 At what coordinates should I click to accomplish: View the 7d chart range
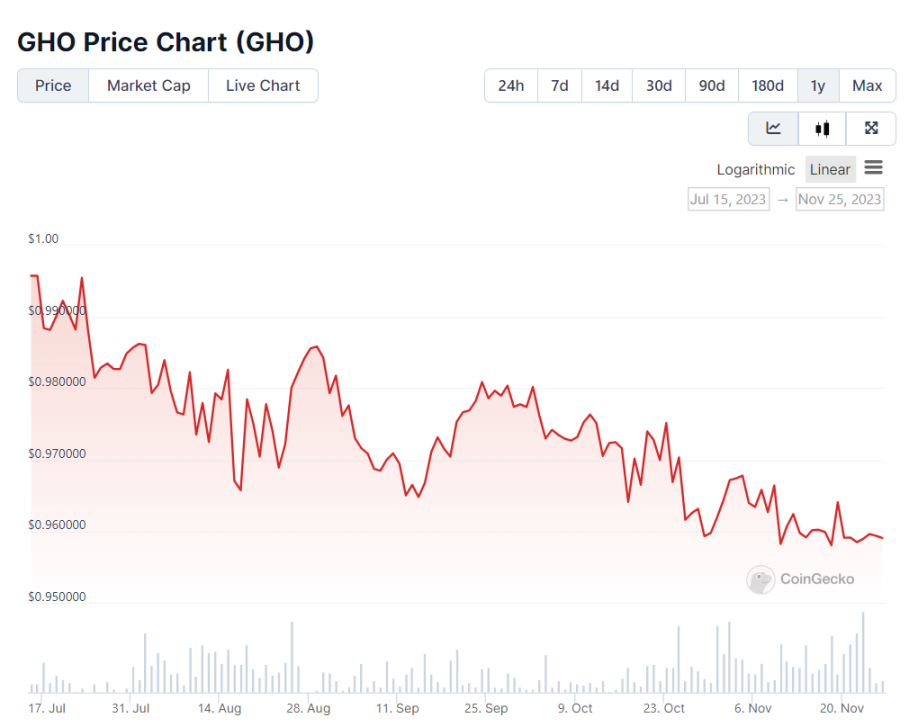[559, 86]
